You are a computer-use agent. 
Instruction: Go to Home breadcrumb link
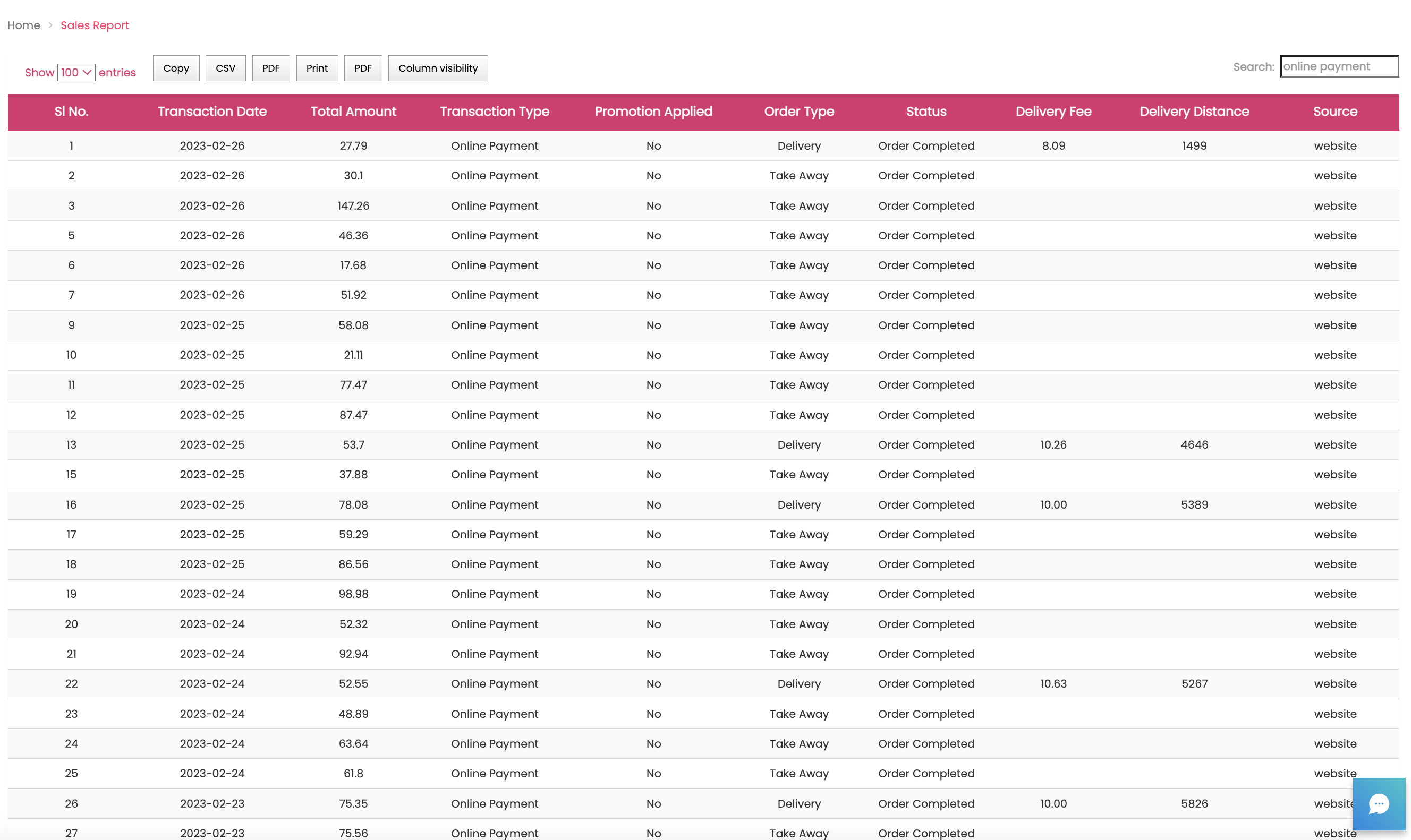pos(24,25)
